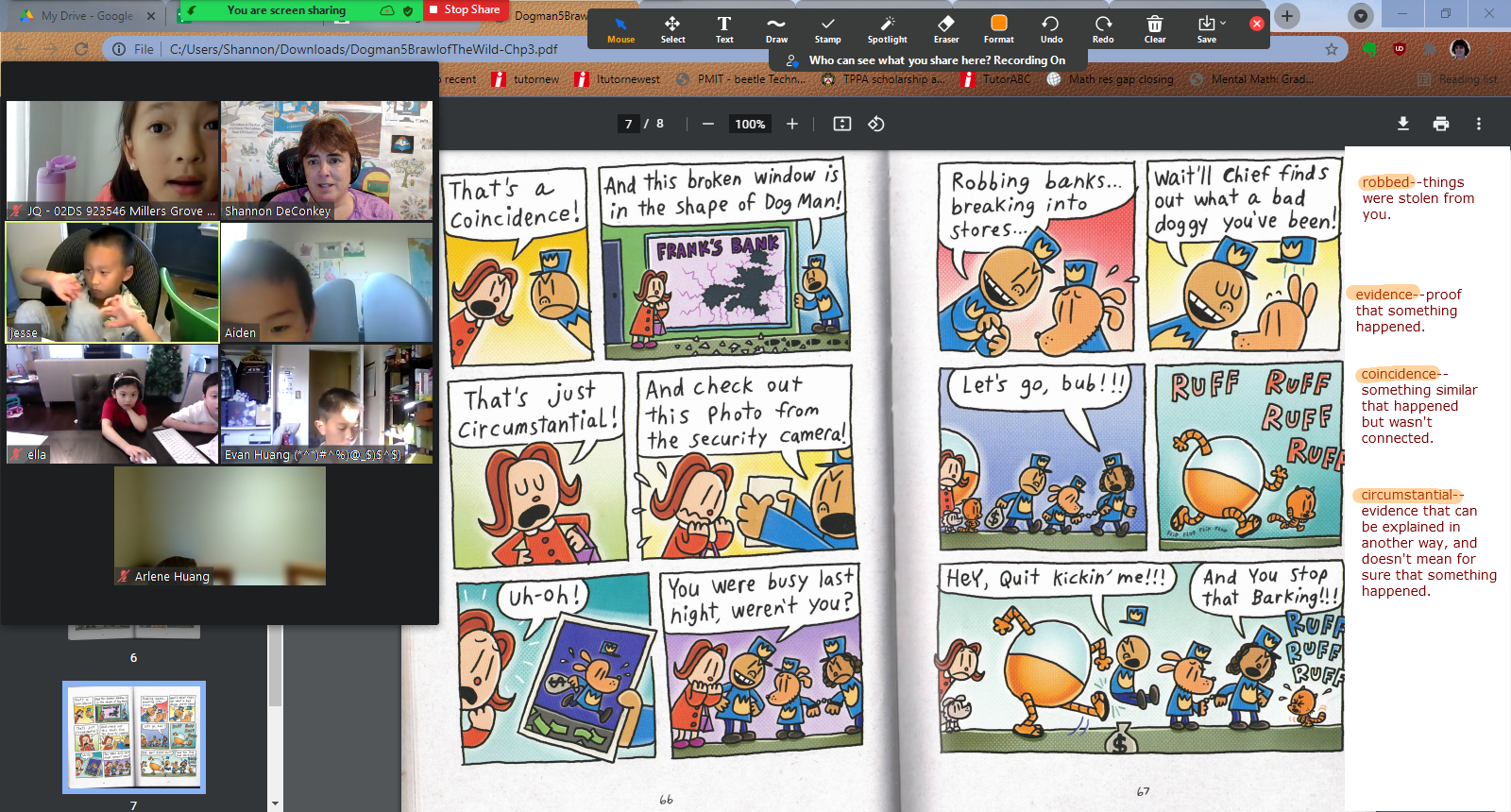
Task: Open the tab search dropdown button
Action: (1360, 15)
